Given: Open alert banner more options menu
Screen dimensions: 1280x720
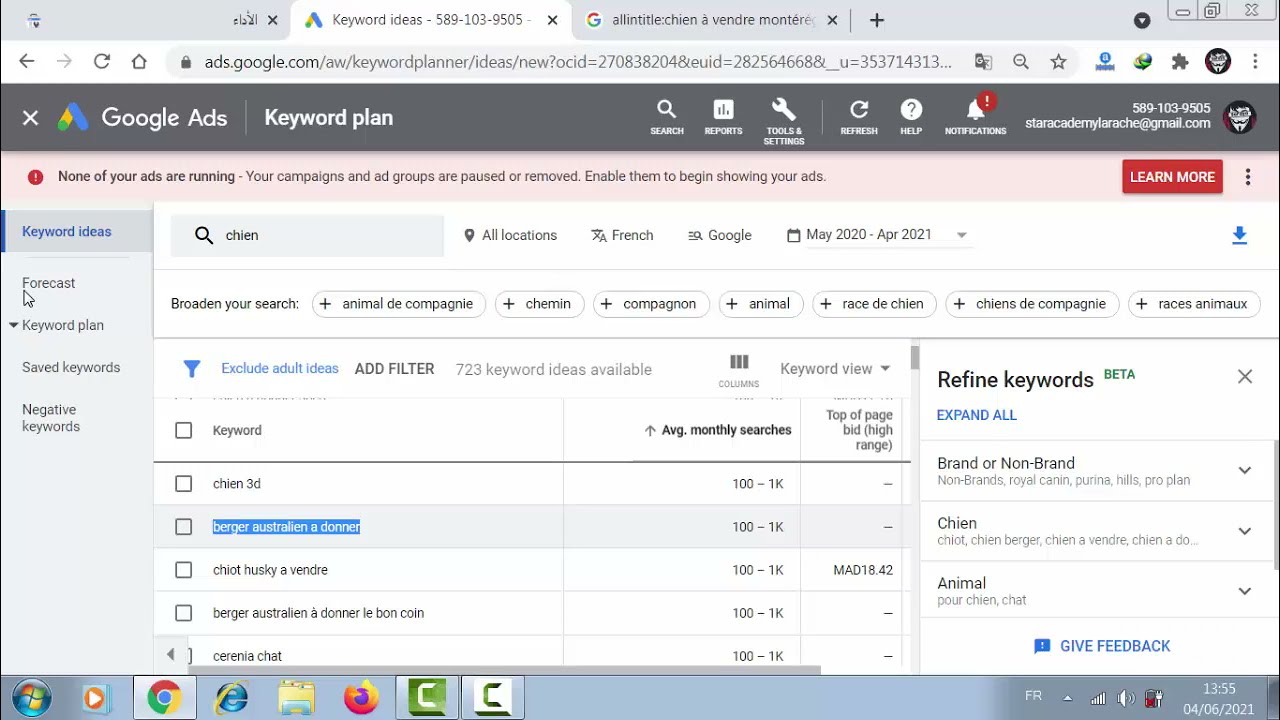Looking at the screenshot, I should coord(1248,177).
